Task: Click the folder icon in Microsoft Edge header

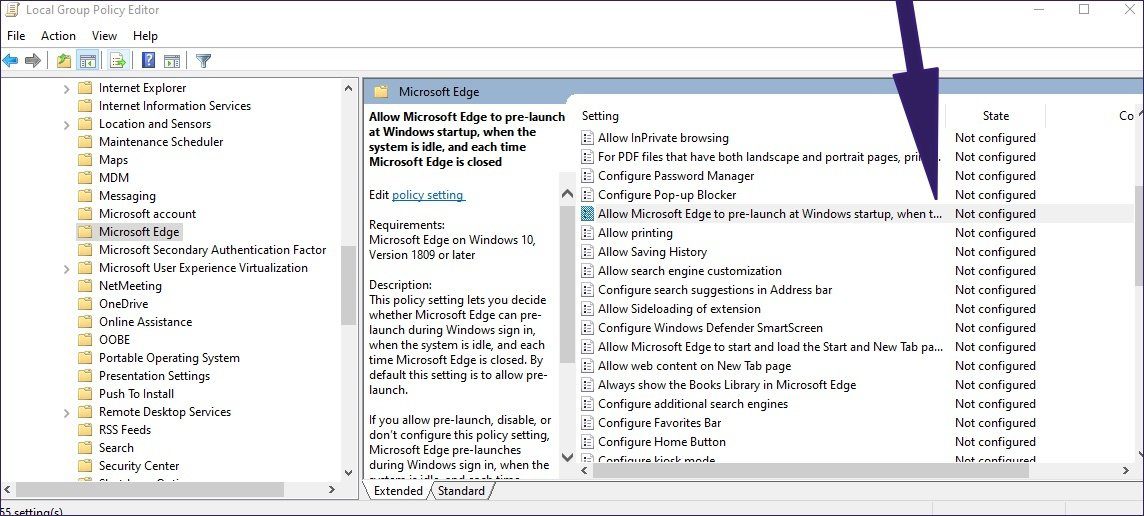Action: (380, 92)
